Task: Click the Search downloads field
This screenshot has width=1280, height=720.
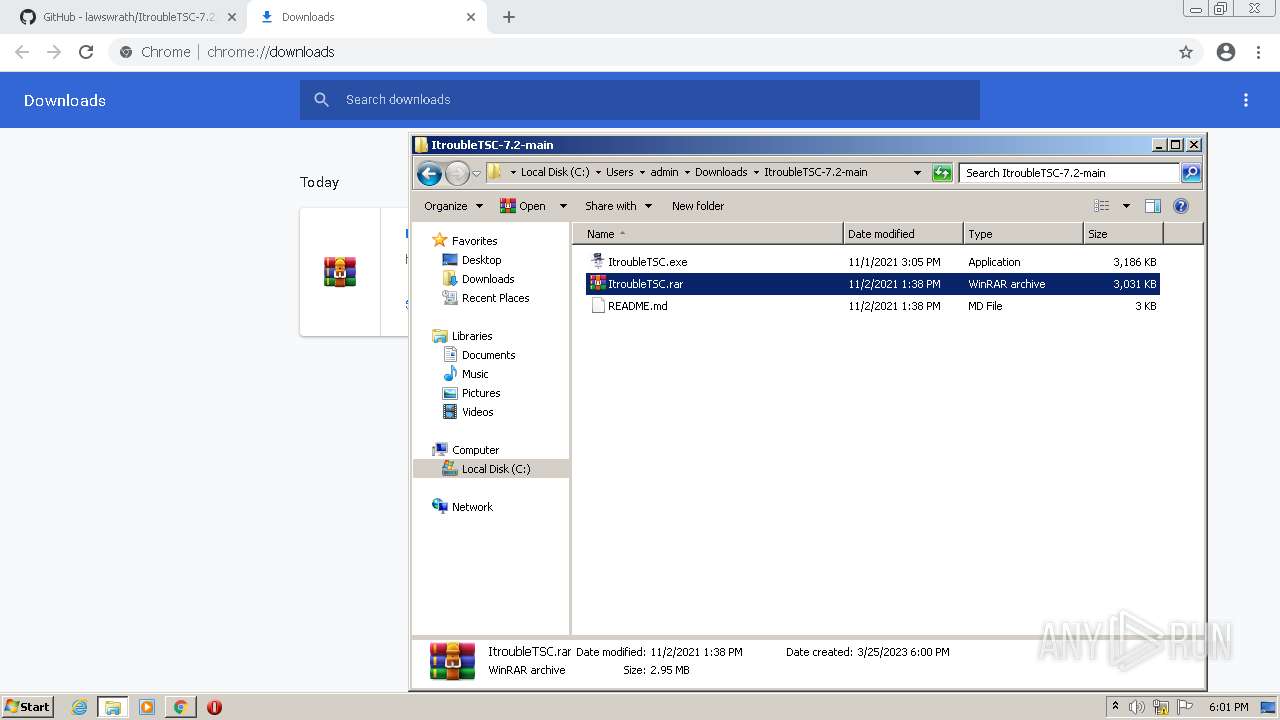Action: pos(640,100)
